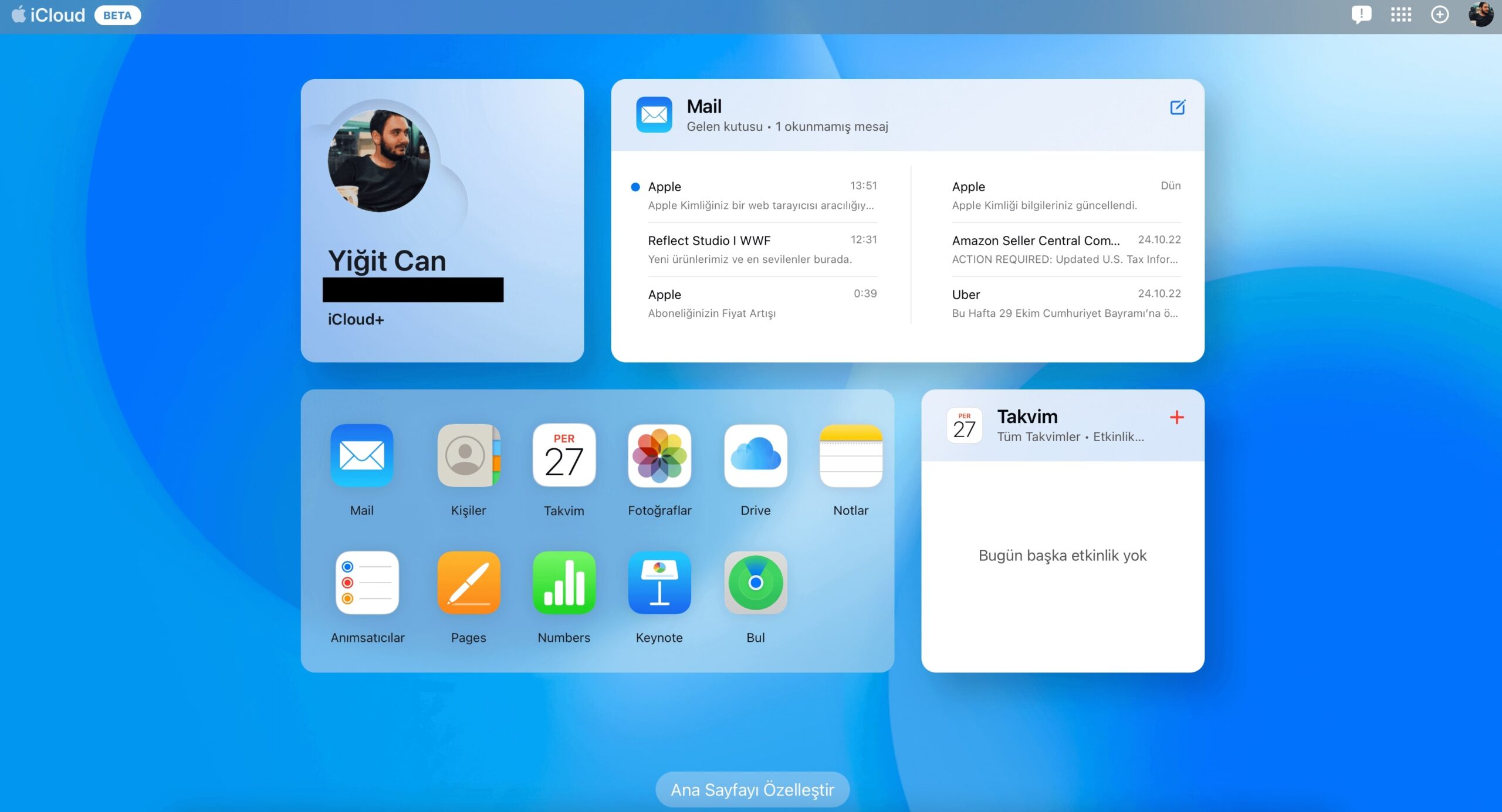The image size is (1502, 812).
Task: Click Ana Sayfayı Özelleştir button
Action: point(752,790)
